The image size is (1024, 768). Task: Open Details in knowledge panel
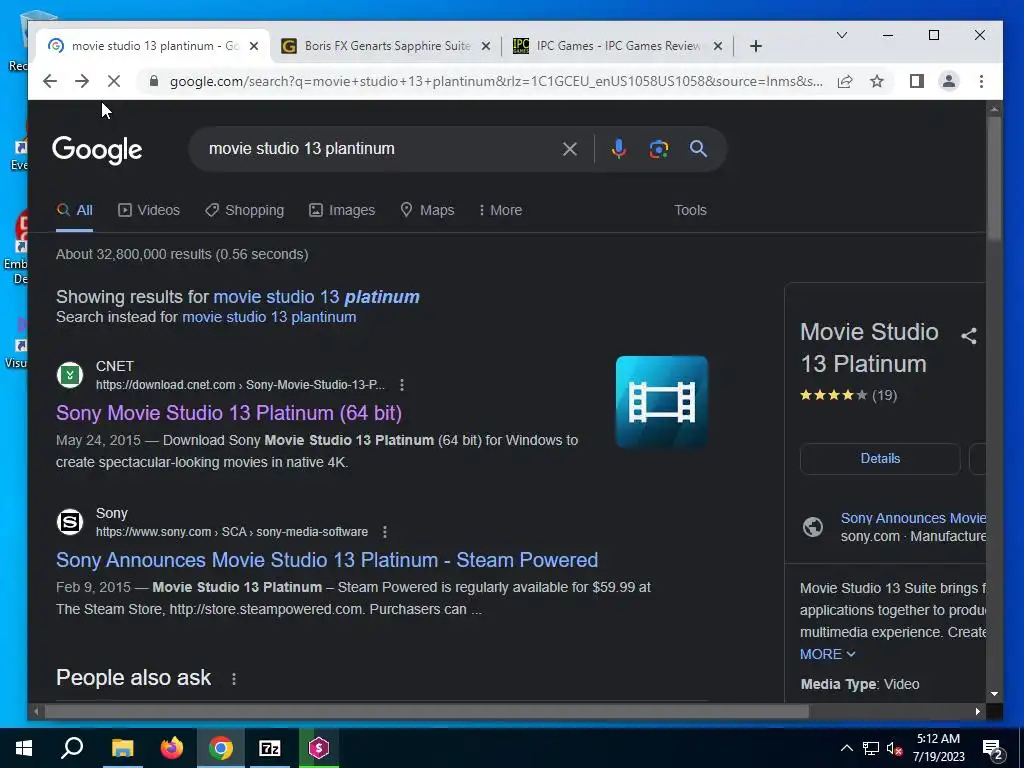pos(880,458)
